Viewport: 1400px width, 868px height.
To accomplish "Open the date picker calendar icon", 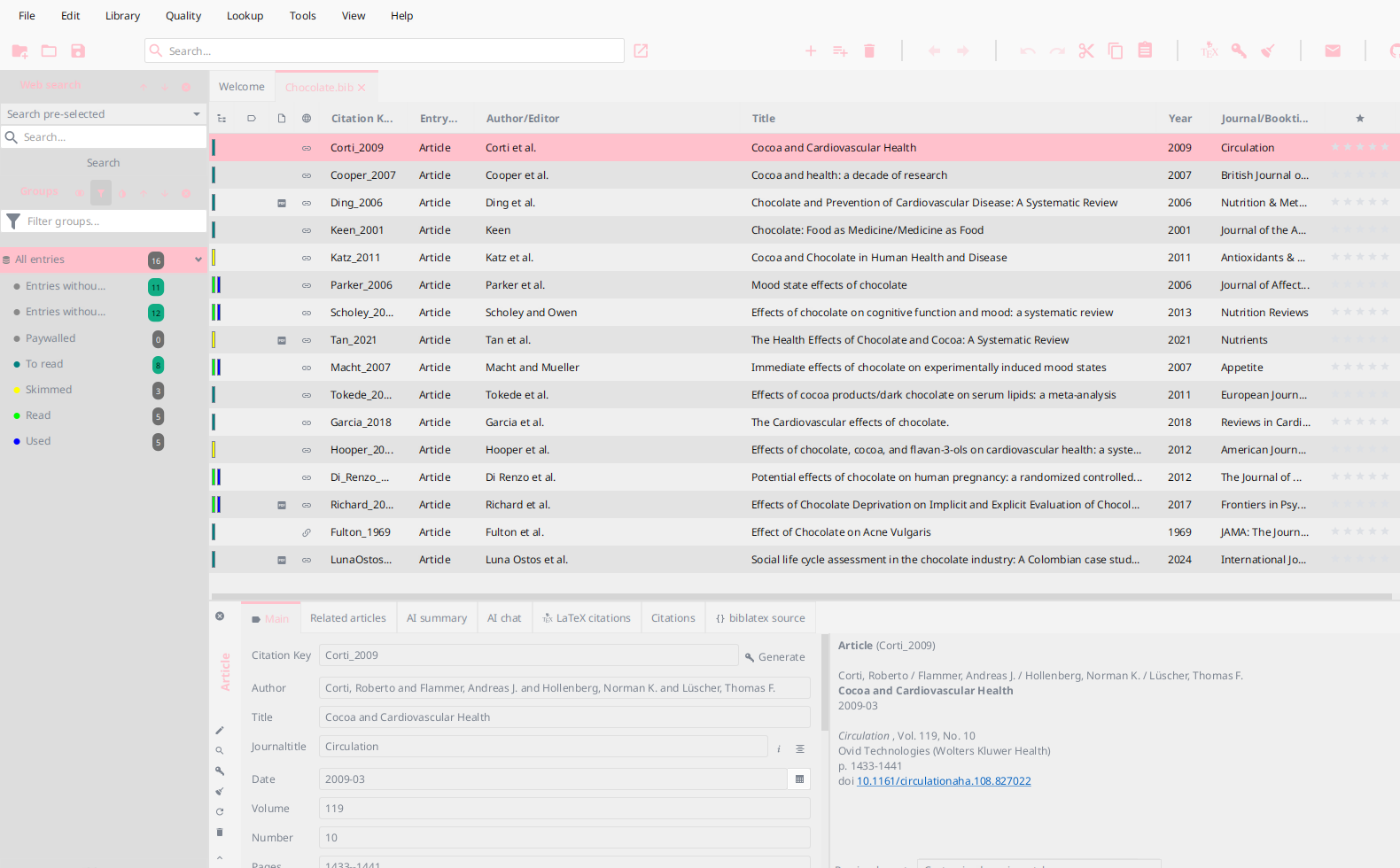I will click(799, 779).
